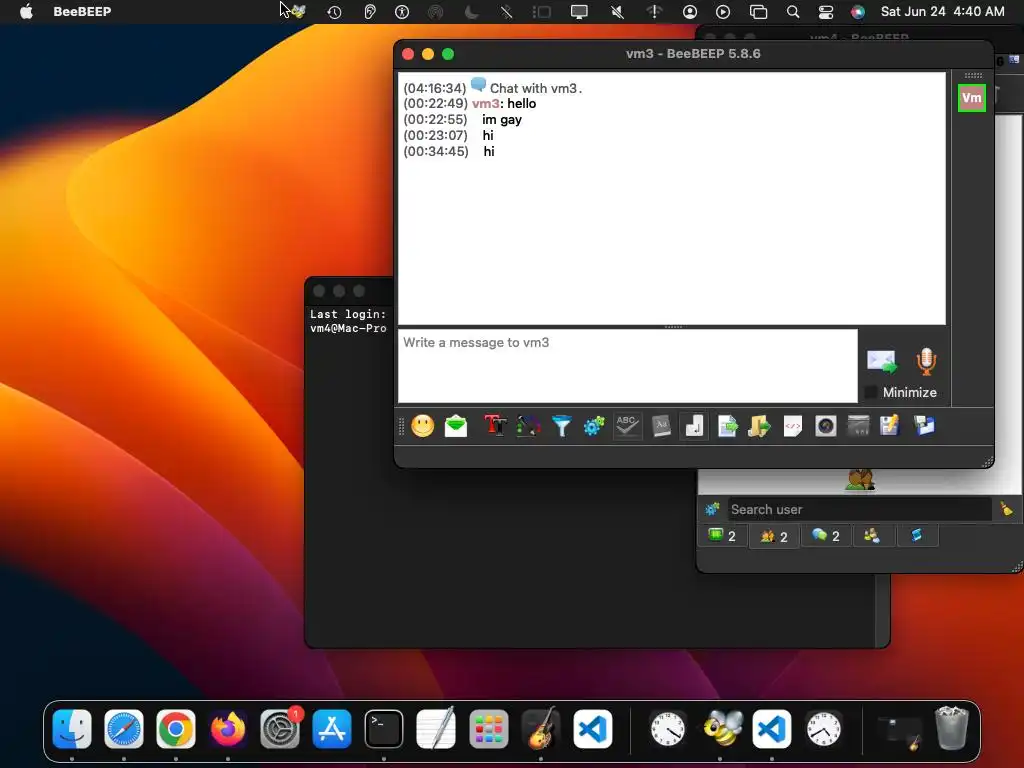Change chat font with the TT icon
Image resolution: width=1024 pixels, height=768 pixels.
click(x=495, y=426)
